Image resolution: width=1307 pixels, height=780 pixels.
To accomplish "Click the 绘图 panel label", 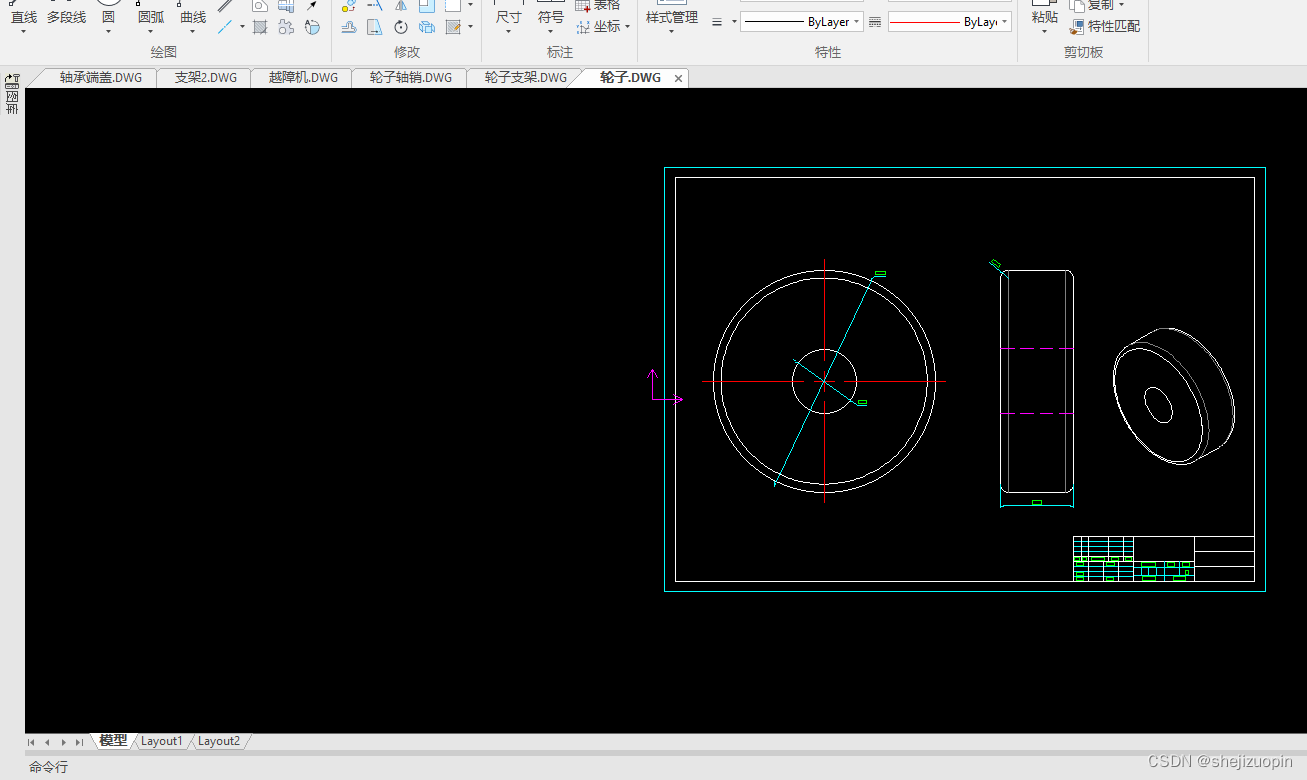I will (164, 52).
